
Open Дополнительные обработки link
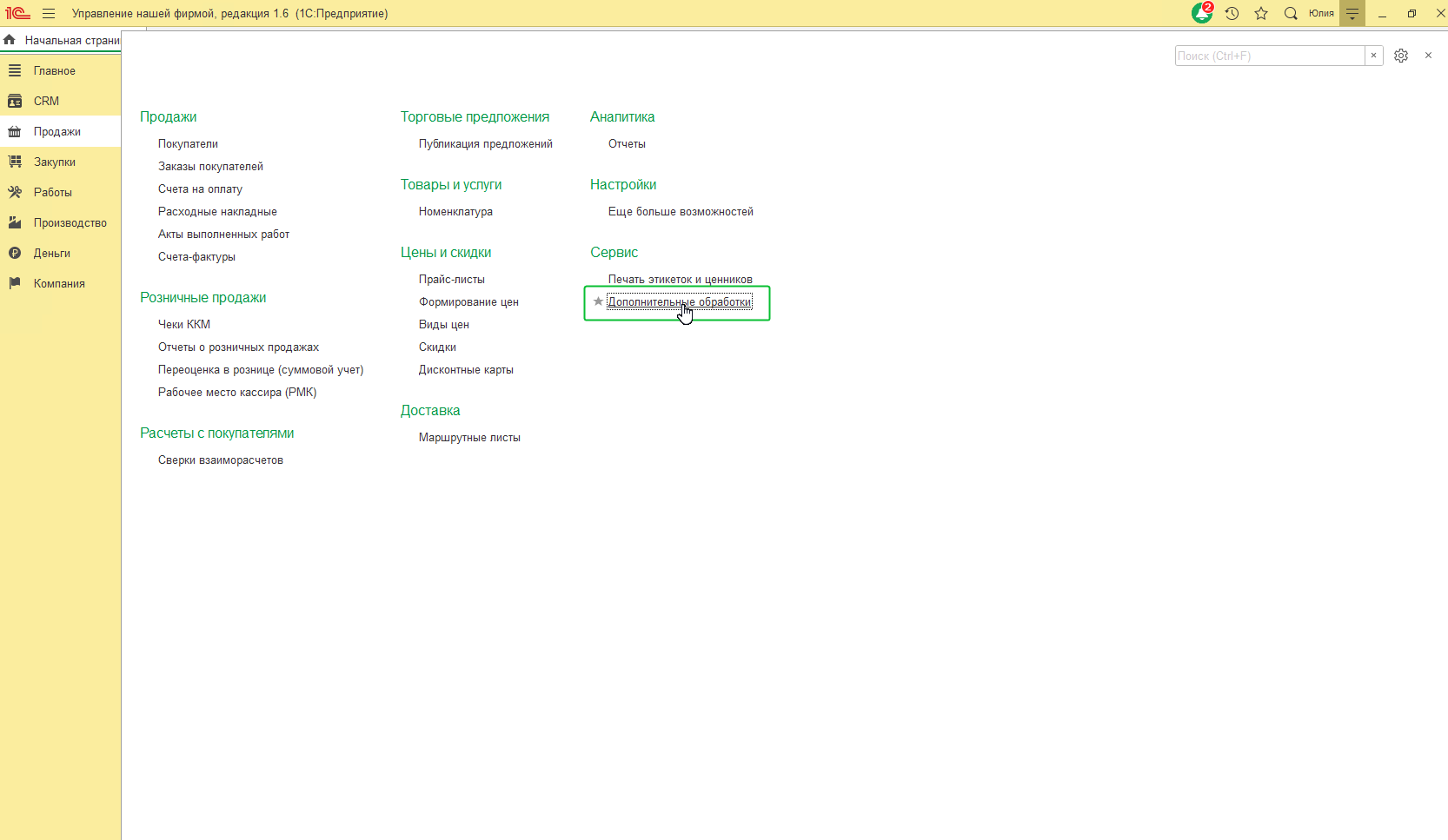680,301
